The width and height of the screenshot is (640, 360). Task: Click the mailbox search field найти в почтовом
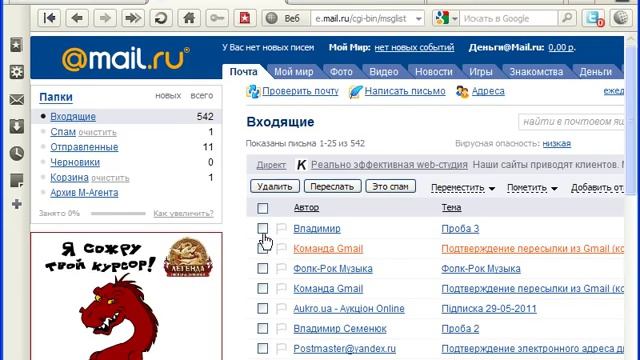pos(571,122)
